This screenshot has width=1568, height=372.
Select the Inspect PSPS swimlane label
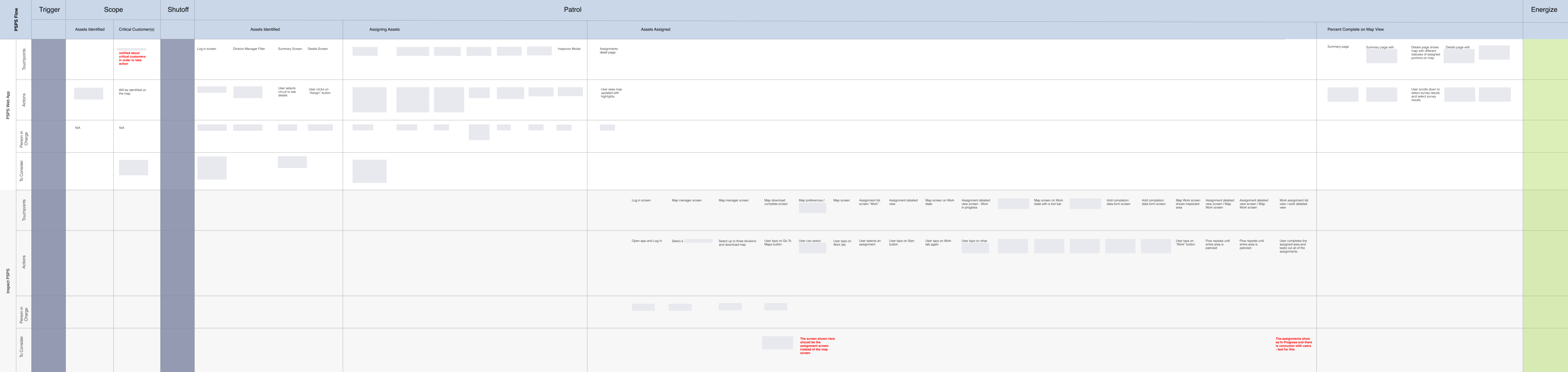[x=8, y=281]
